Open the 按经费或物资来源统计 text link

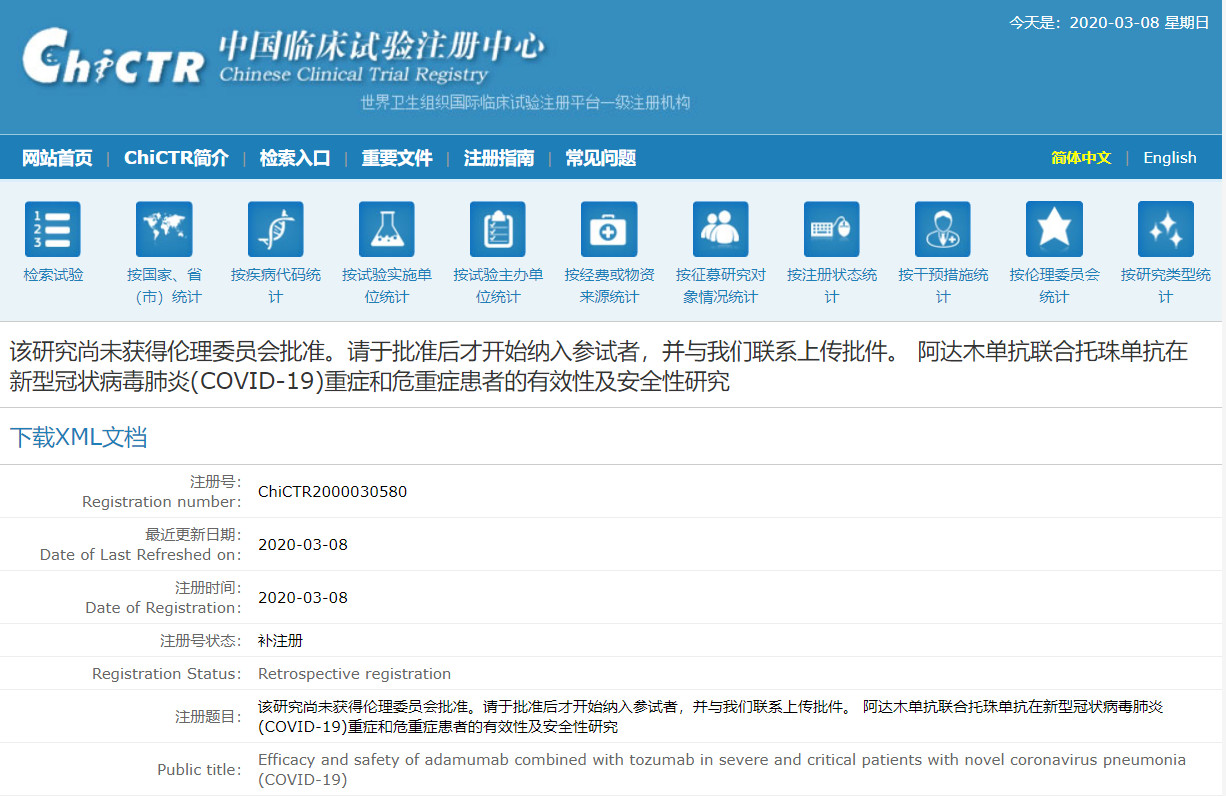pos(609,286)
